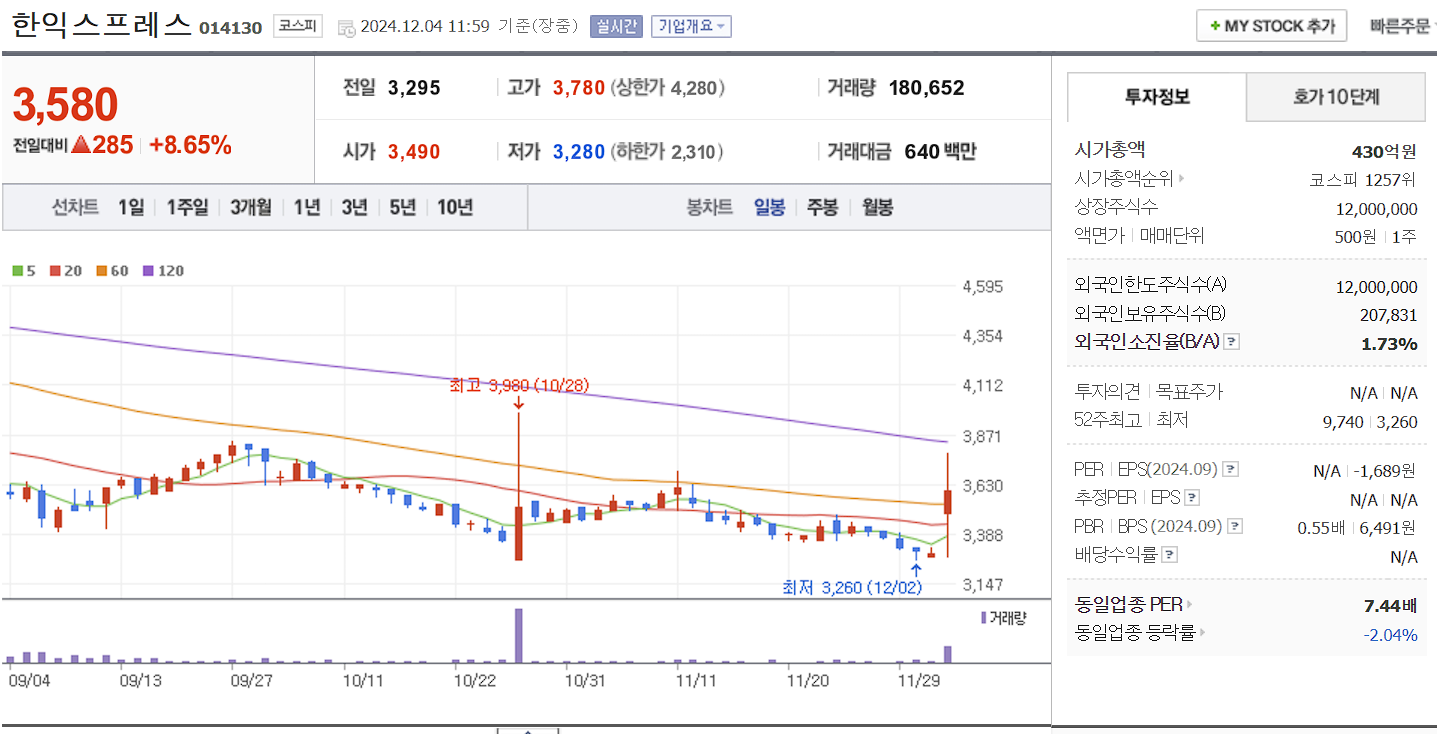Click the question mark icon beside 추정PER EPS
1437x734 pixels.
point(1192,497)
